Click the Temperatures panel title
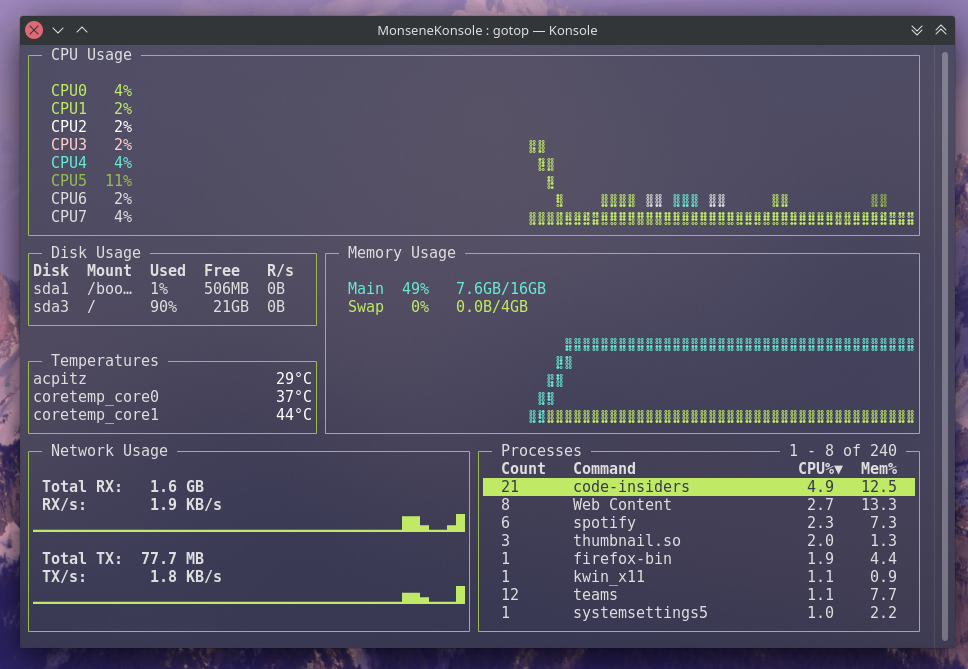 (104, 360)
